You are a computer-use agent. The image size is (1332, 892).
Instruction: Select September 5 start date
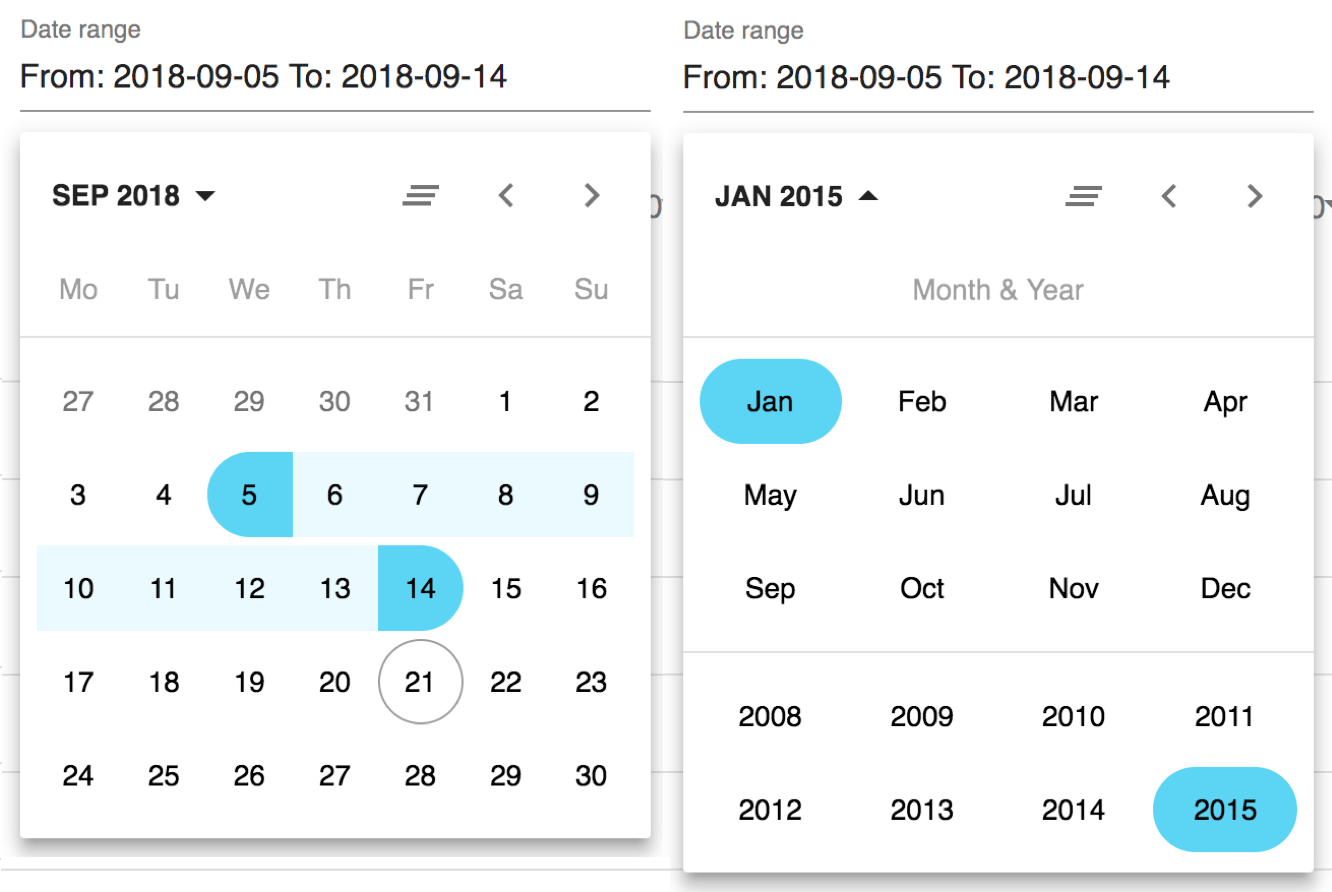[x=249, y=494]
